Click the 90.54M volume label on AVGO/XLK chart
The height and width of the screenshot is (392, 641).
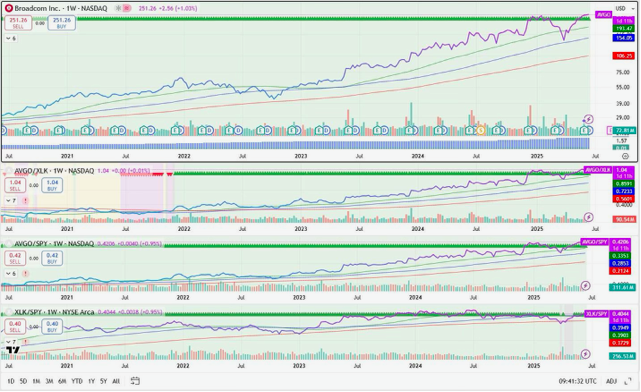(624, 220)
